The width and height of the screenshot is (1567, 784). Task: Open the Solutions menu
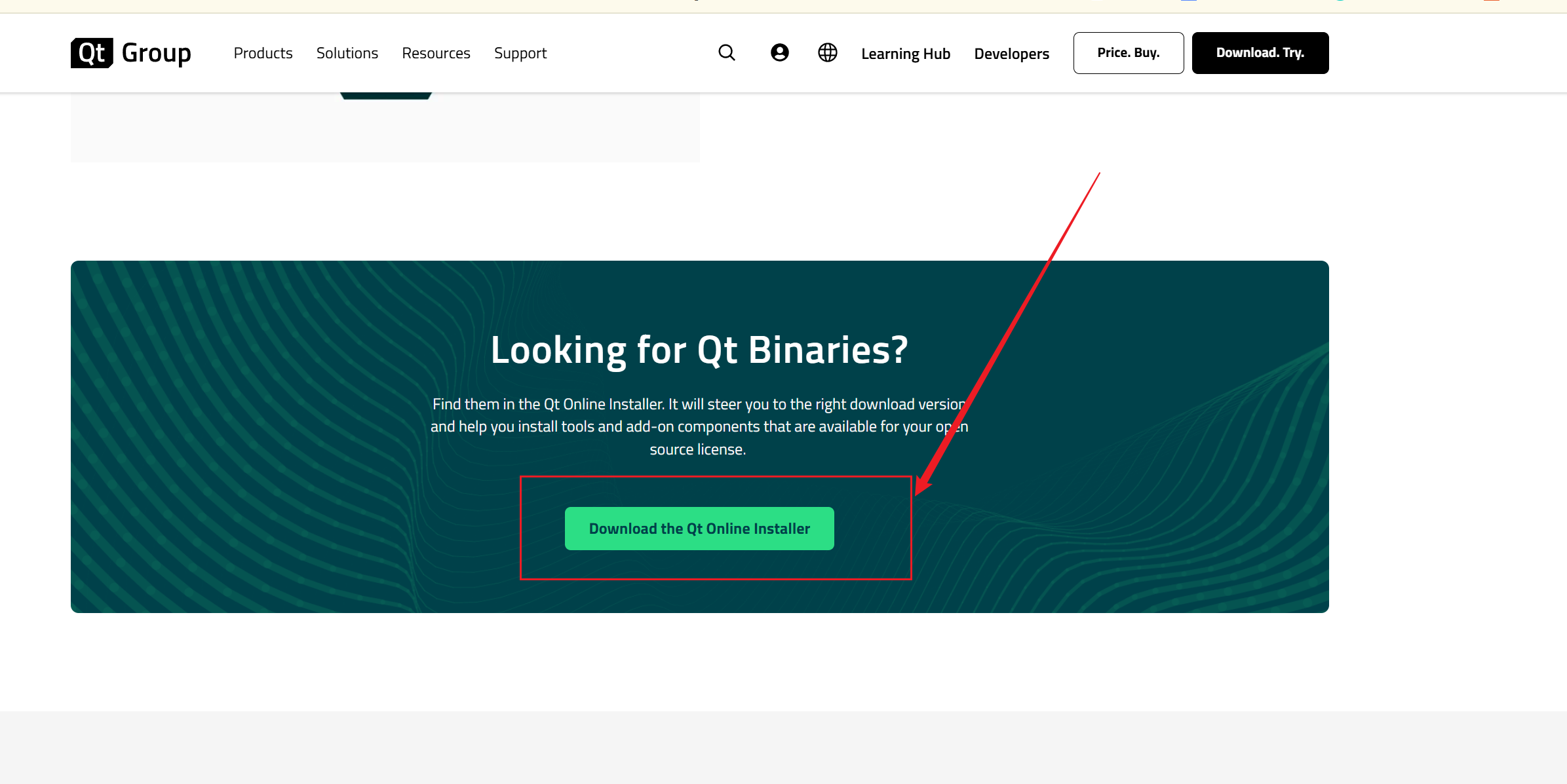[x=347, y=53]
